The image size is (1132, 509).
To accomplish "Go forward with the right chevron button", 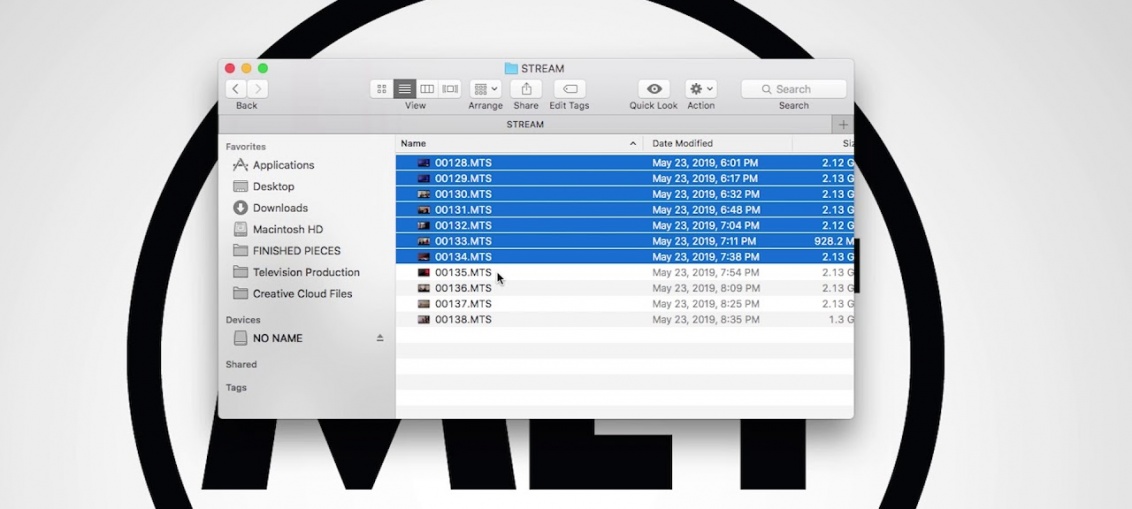I will [258, 89].
